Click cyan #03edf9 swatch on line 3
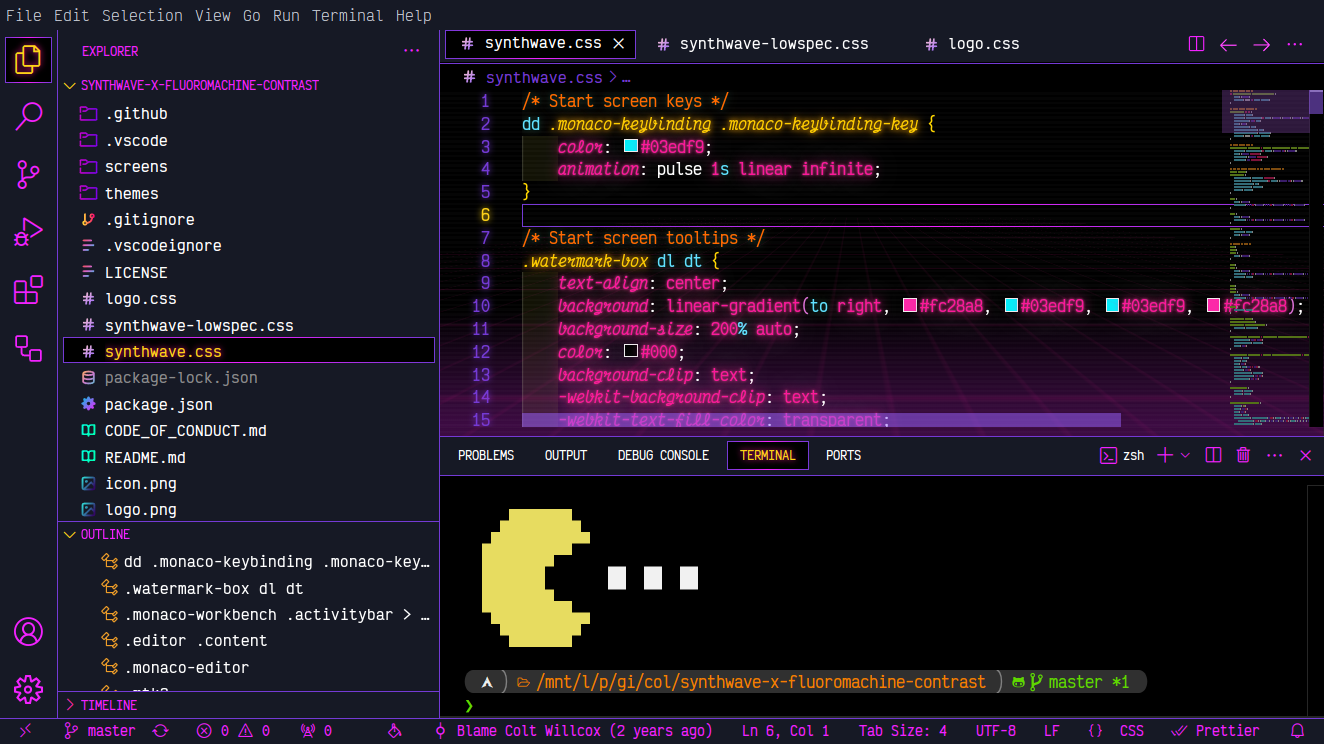The height and width of the screenshot is (744, 1324). pyautogui.click(x=631, y=146)
